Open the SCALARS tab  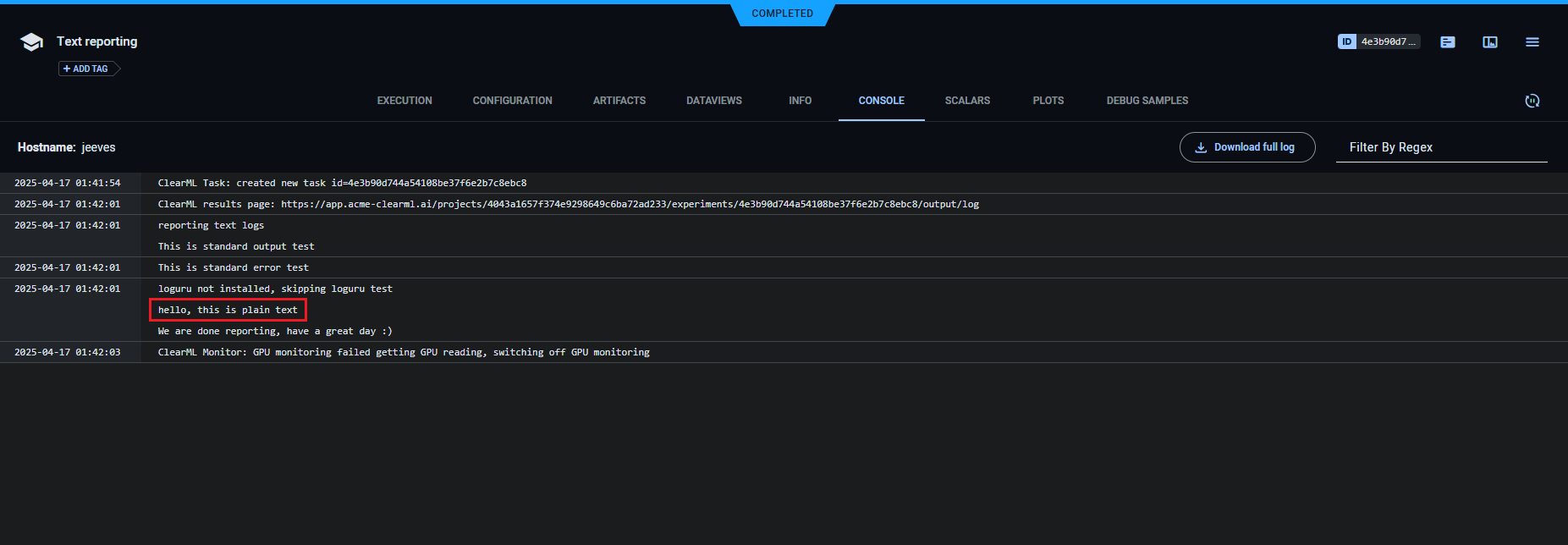click(967, 101)
